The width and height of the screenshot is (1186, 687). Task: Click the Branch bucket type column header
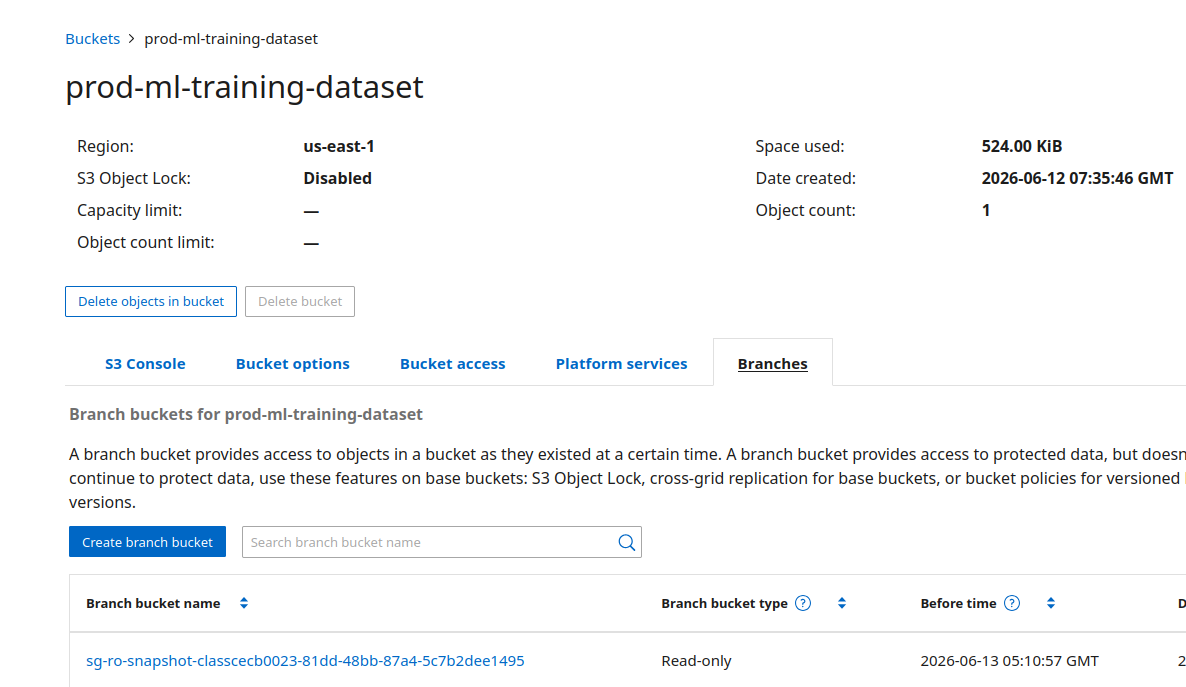[724, 603]
